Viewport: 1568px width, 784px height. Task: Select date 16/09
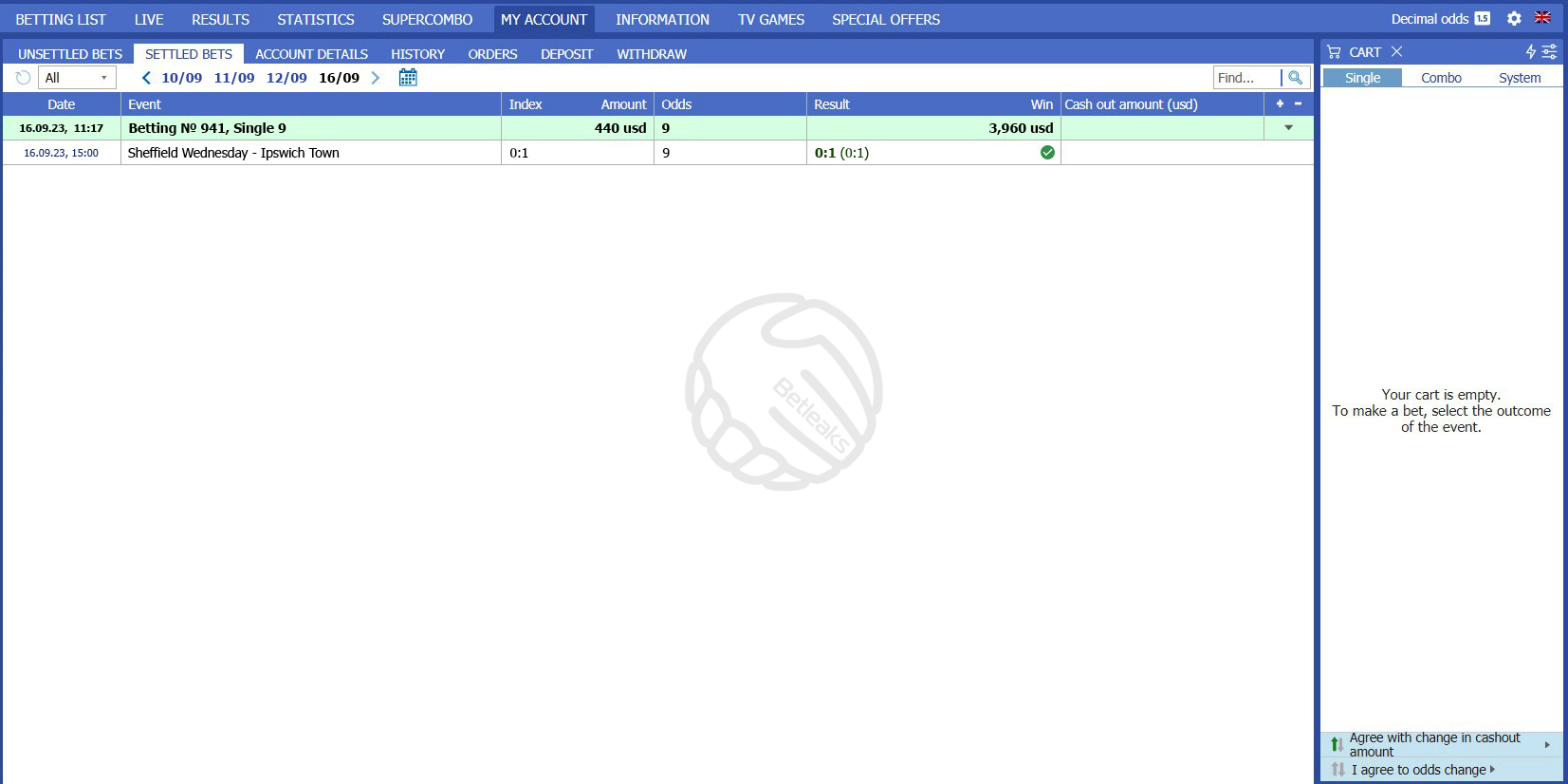pyautogui.click(x=339, y=78)
